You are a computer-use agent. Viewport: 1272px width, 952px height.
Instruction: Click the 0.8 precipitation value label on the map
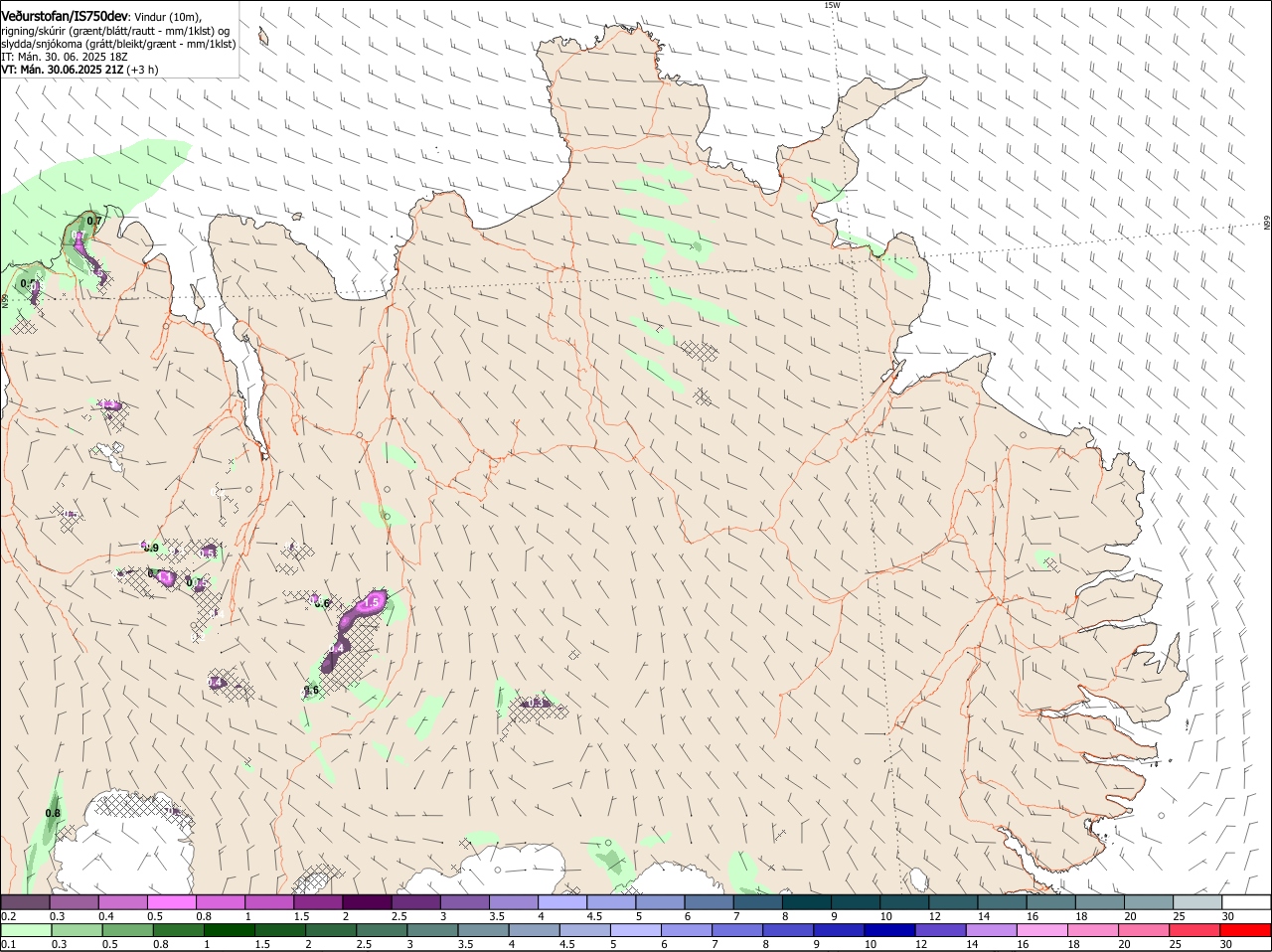pos(53,813)
